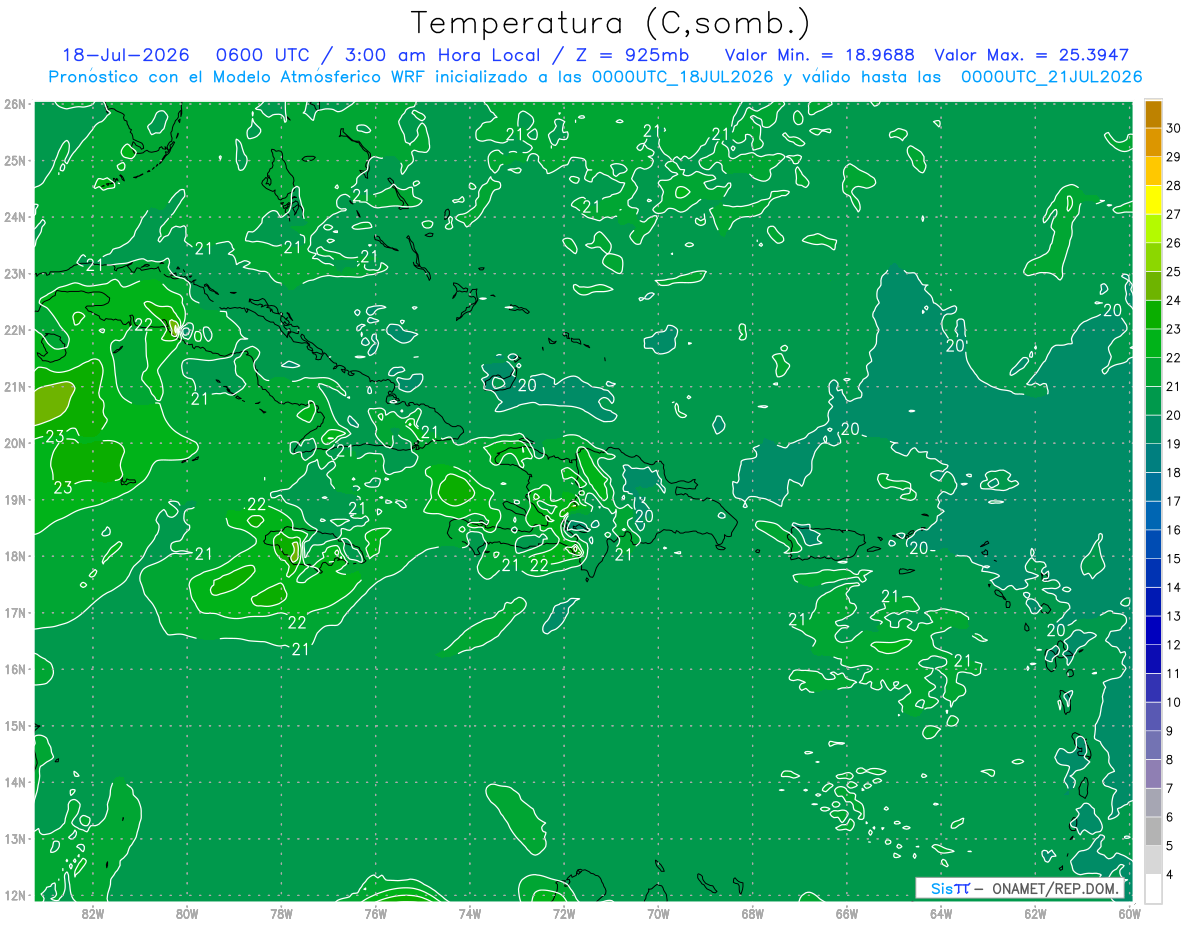Click the '78W' longitude axis label
The image size is (1200, 927).
coord(281,913)
